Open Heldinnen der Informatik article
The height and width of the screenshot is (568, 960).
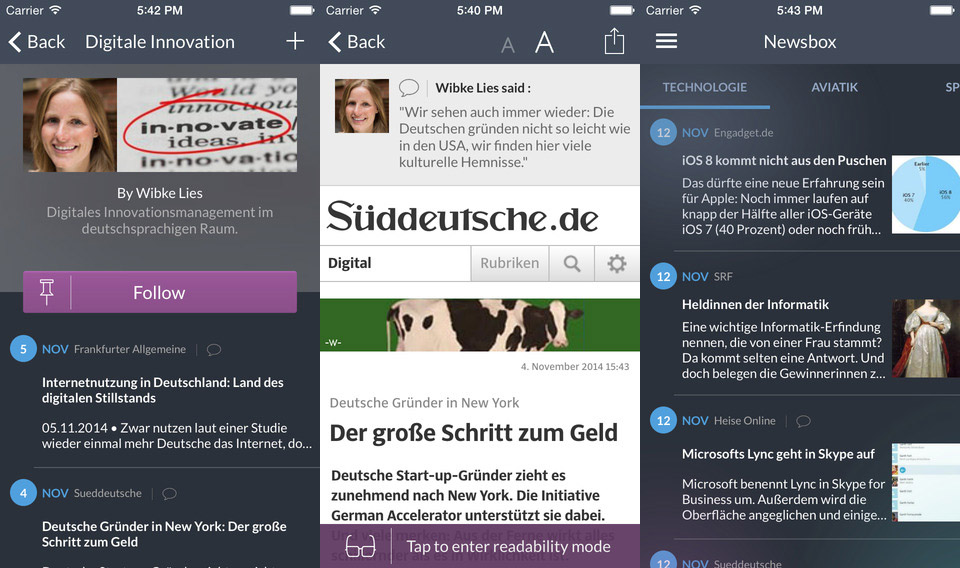tap(755, 304)
